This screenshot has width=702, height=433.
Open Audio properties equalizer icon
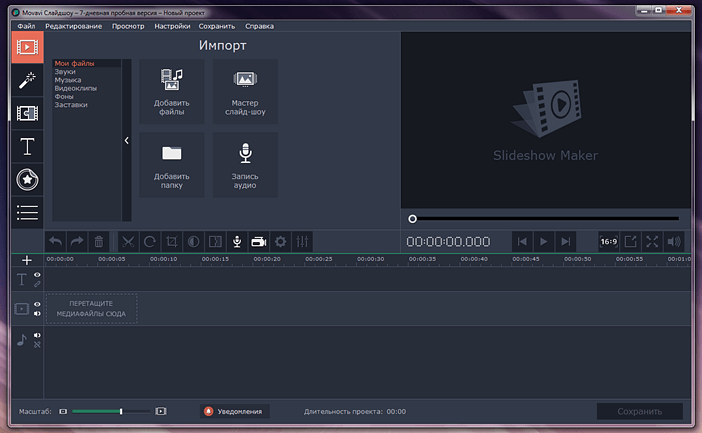click(x=302, y=242)
